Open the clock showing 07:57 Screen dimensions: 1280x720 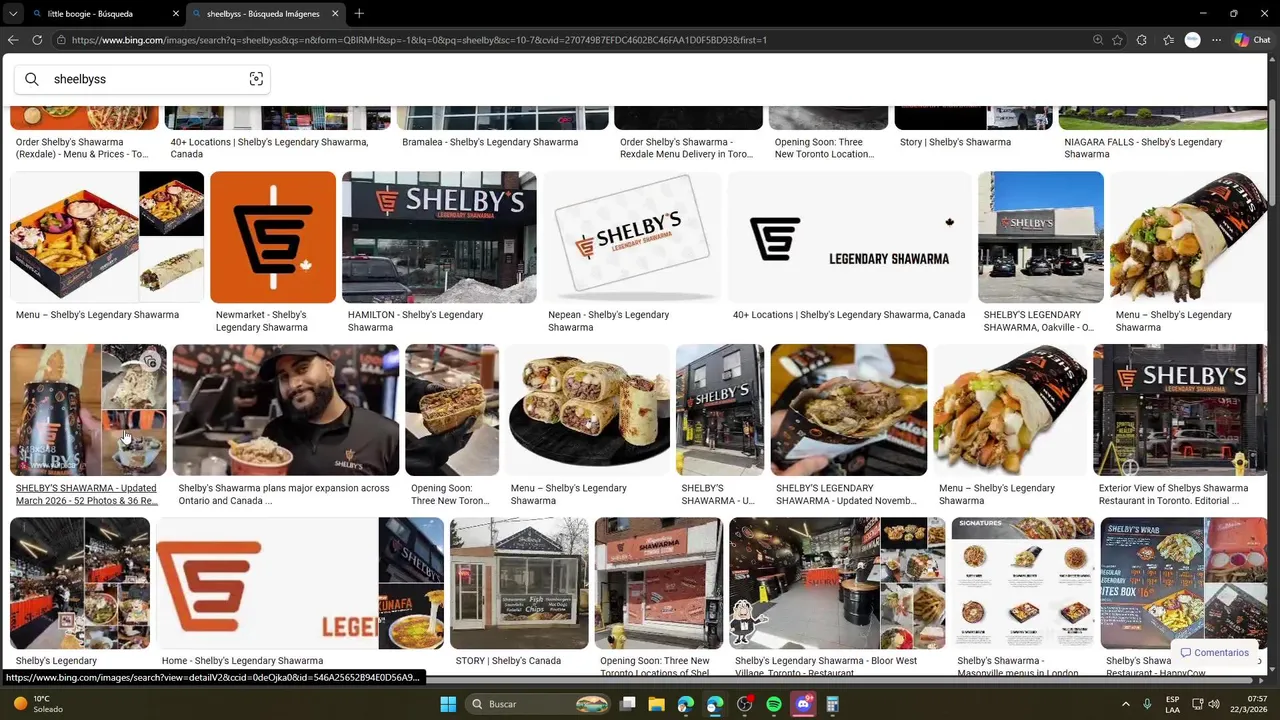[x=1248, y=704]
